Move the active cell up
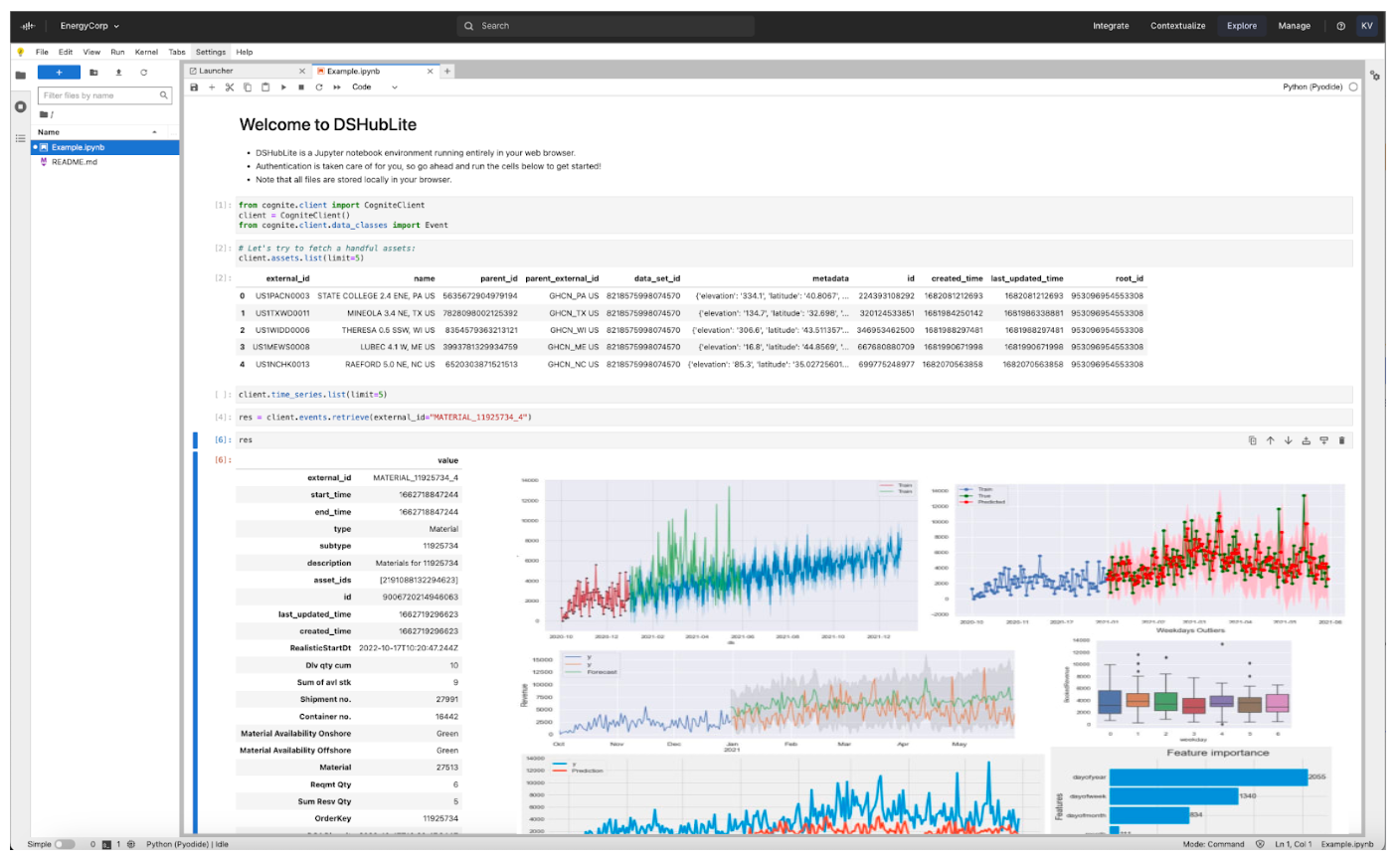The height and width of the screenshot is (861, 1400). pyautogui.click(x=1271, y=440)
